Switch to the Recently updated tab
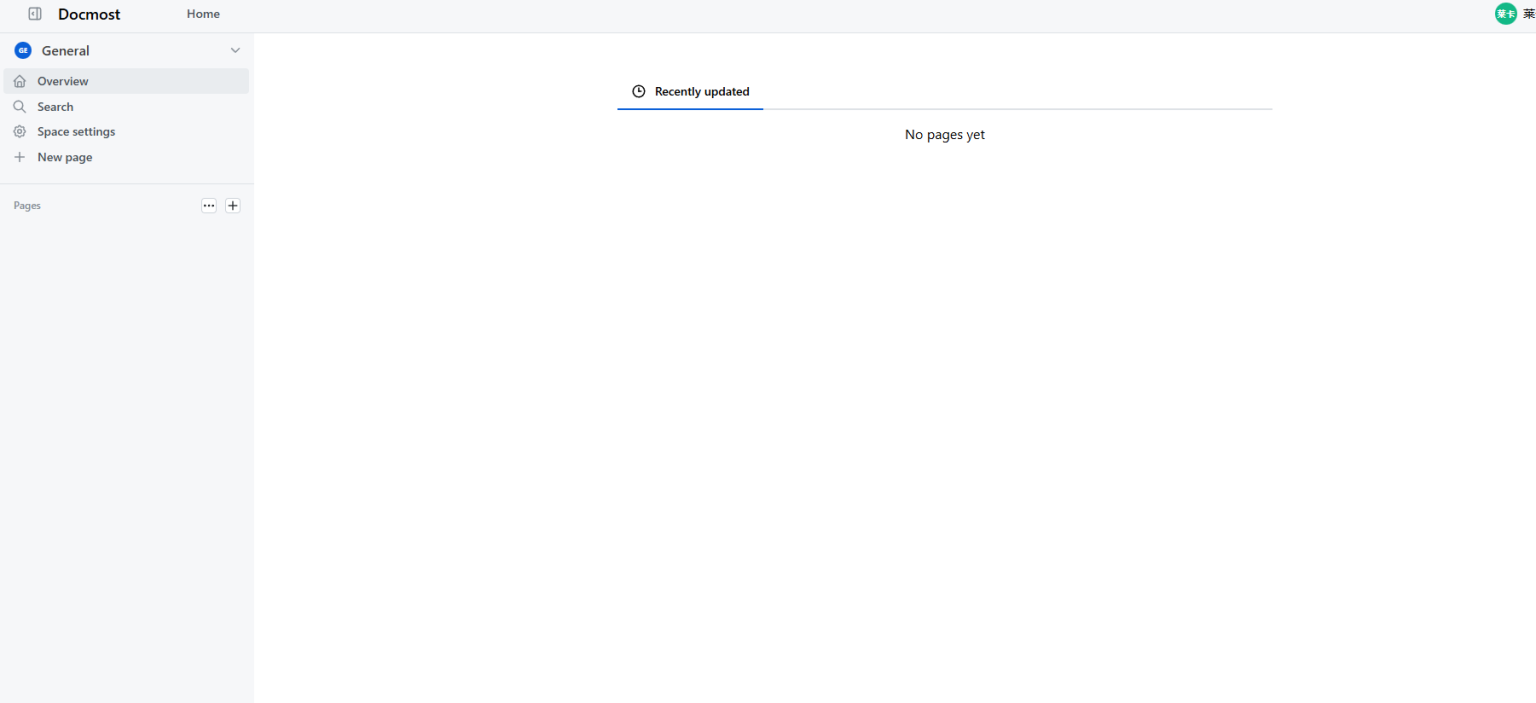This screenshot has height=703, width=1536. tap(701, 92)
